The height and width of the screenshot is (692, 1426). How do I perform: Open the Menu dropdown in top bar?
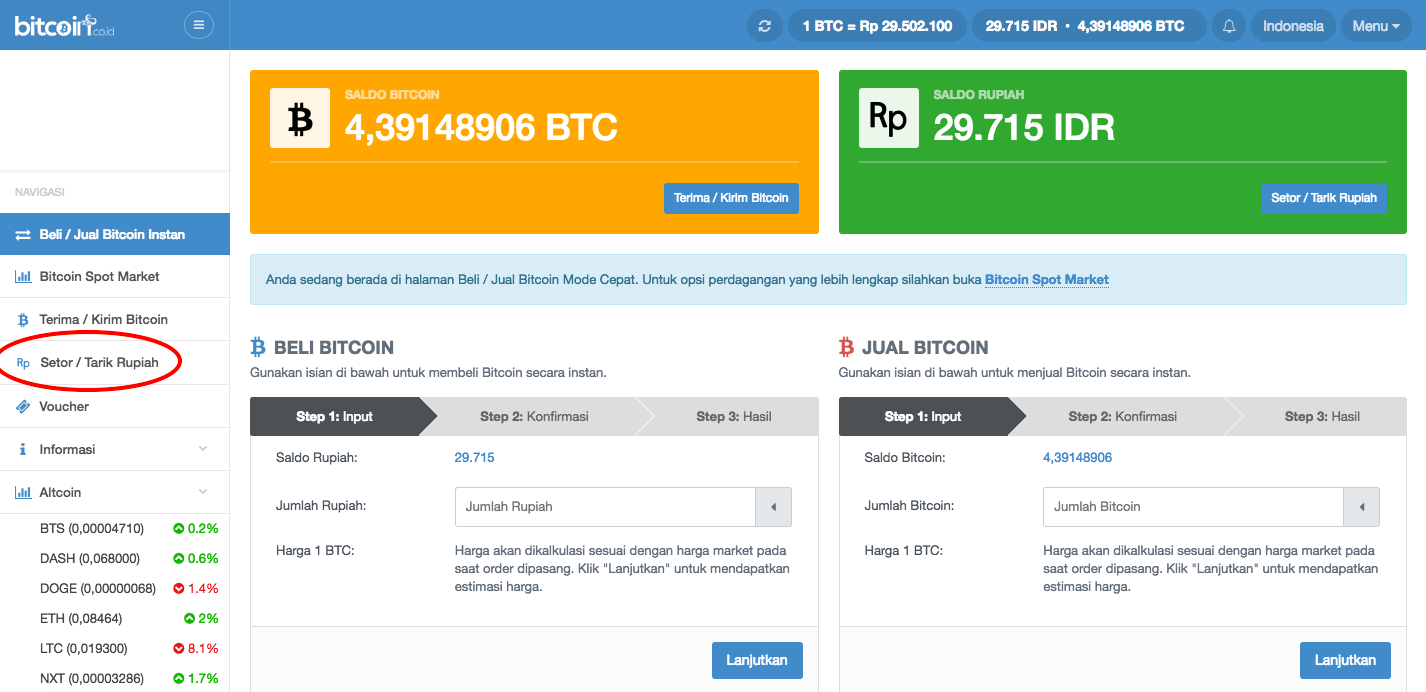click(1376, 26)
